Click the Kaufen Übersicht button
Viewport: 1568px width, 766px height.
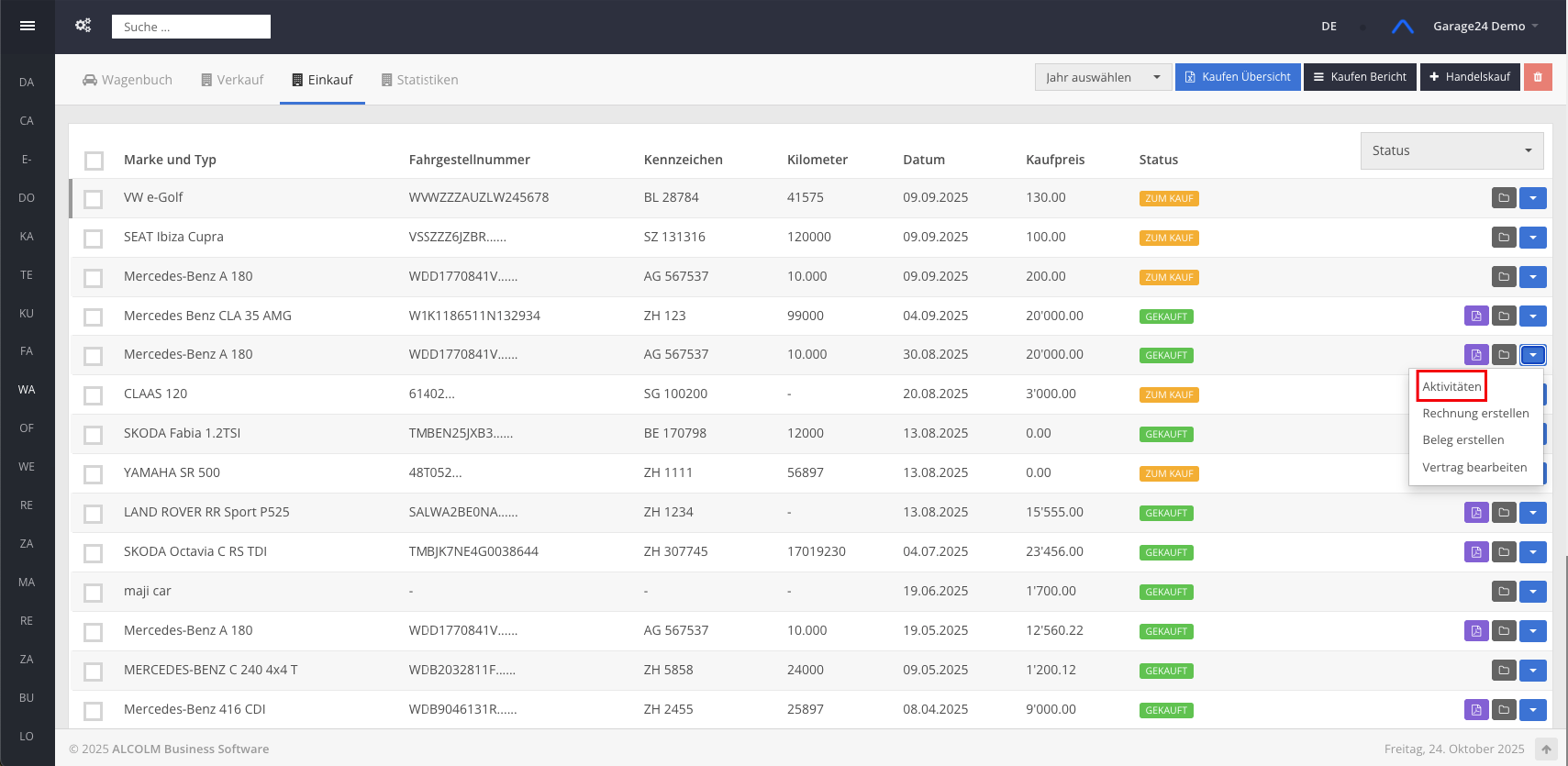pyautogui.click(x=1238, y=77)
